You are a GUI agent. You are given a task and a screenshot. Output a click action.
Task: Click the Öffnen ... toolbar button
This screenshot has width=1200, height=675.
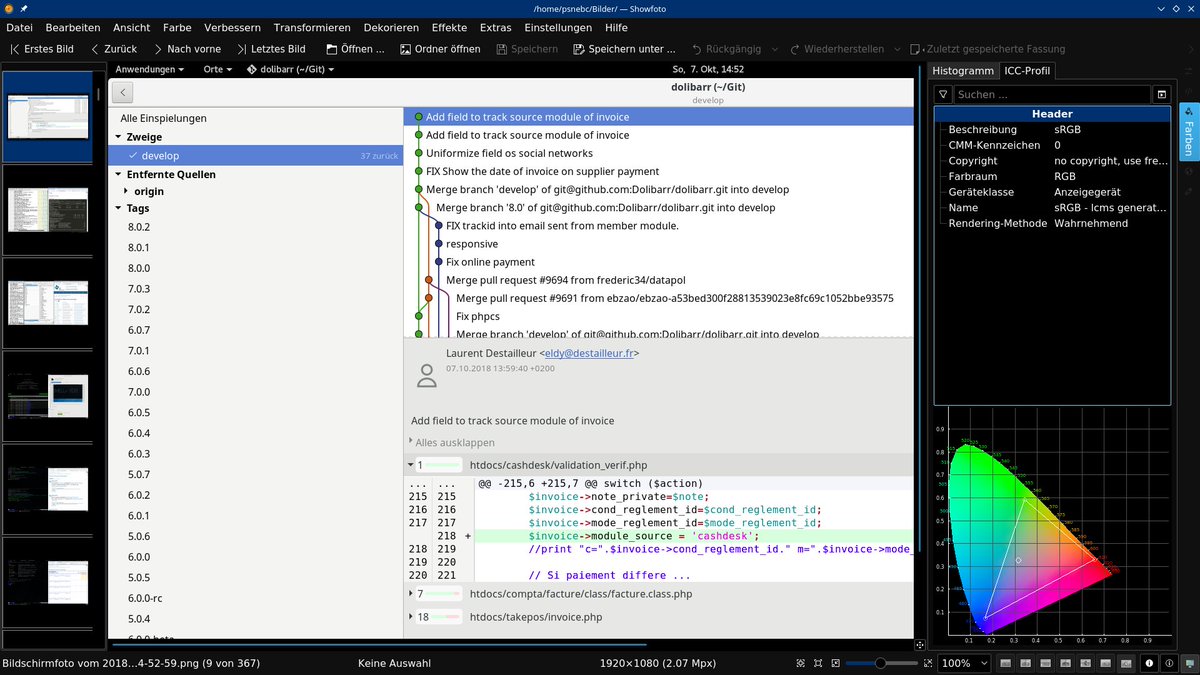coord(356,48)
